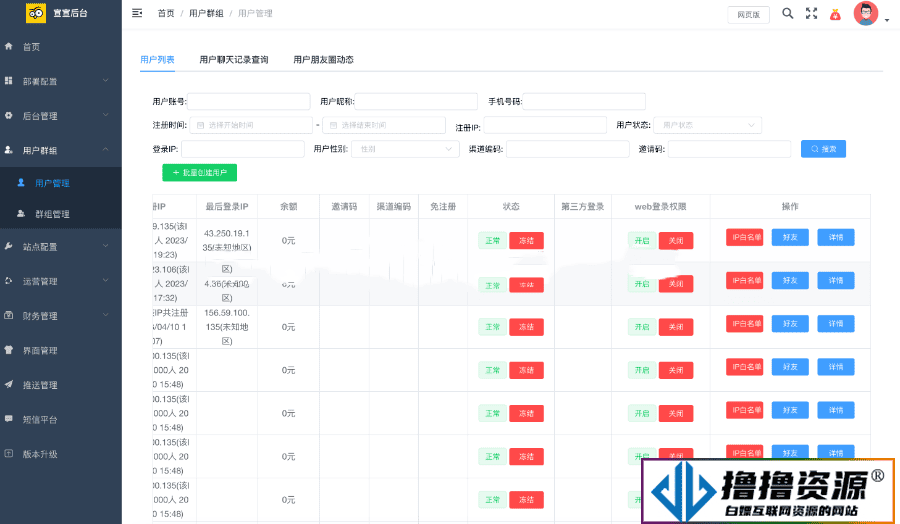Click the icon beside 运营管理

click(x=9, y=281)
